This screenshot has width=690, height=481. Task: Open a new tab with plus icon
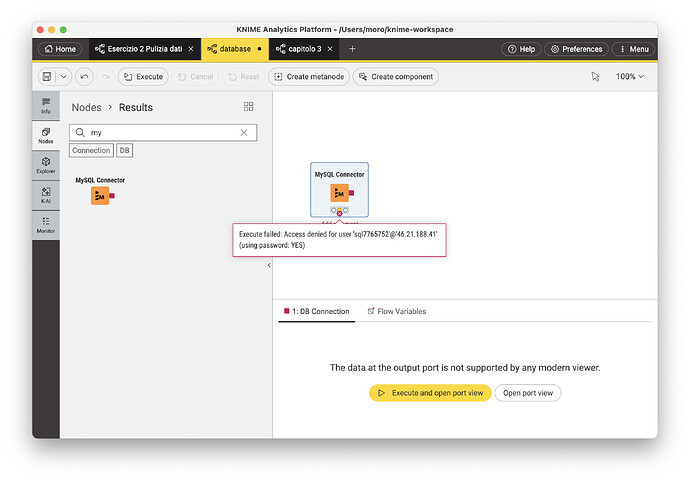[x=352, y=49]
